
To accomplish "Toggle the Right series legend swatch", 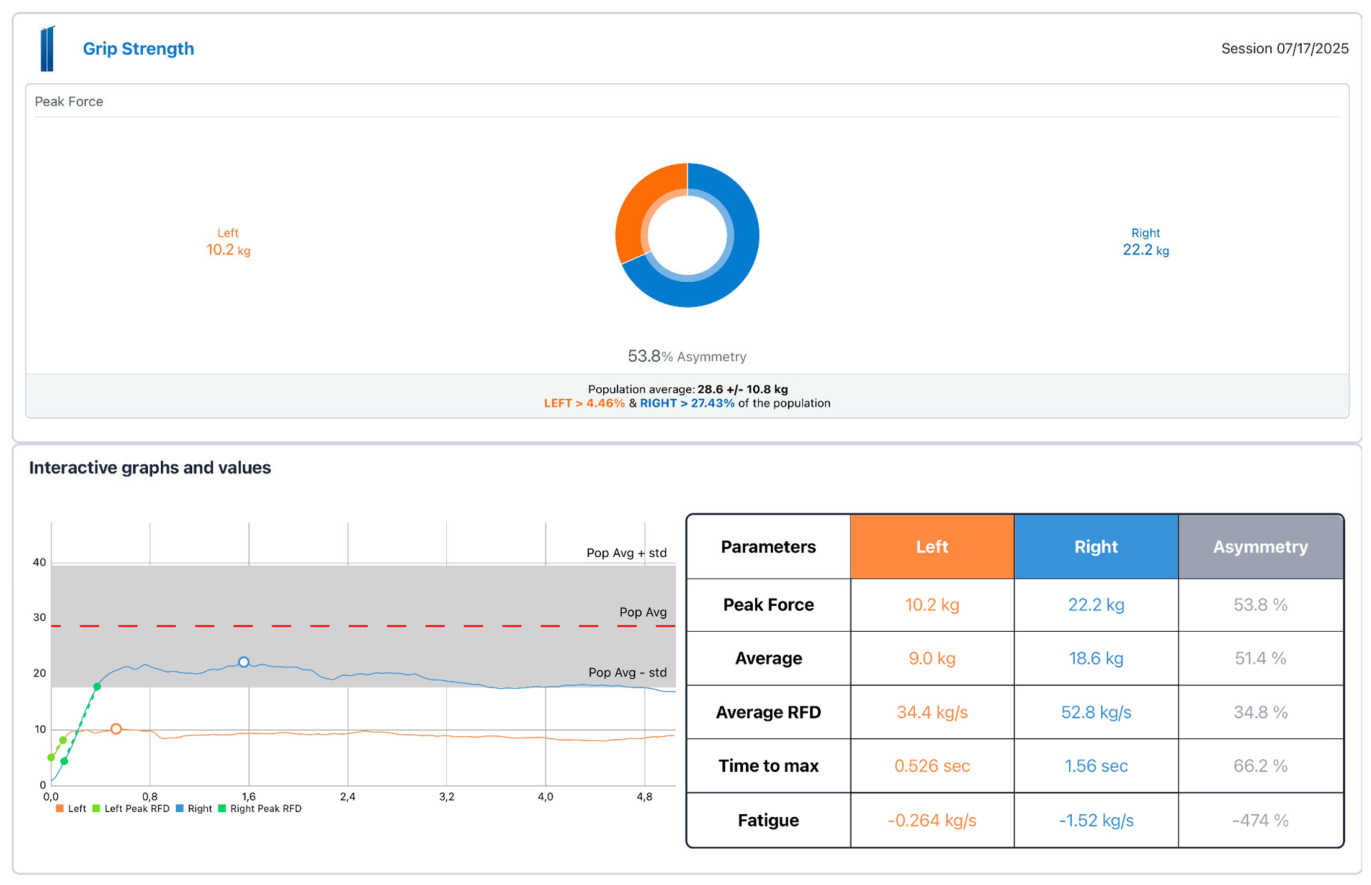I will coord(179,808).
